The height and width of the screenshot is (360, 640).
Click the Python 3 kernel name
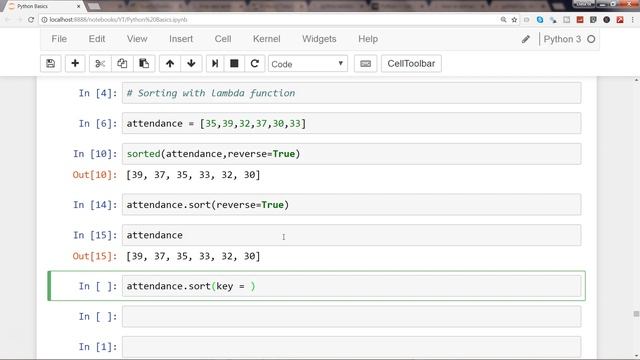point(562,39)
